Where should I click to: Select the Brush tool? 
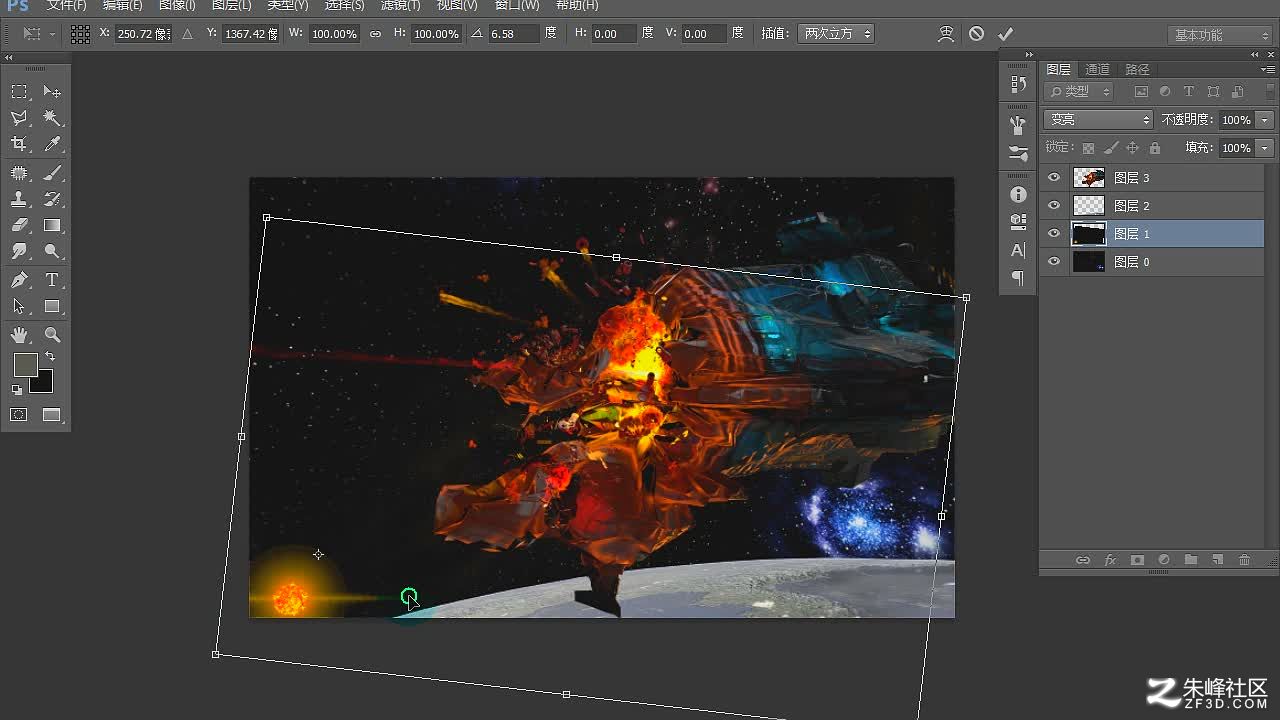pyautogui.click(x=52, y=173)
